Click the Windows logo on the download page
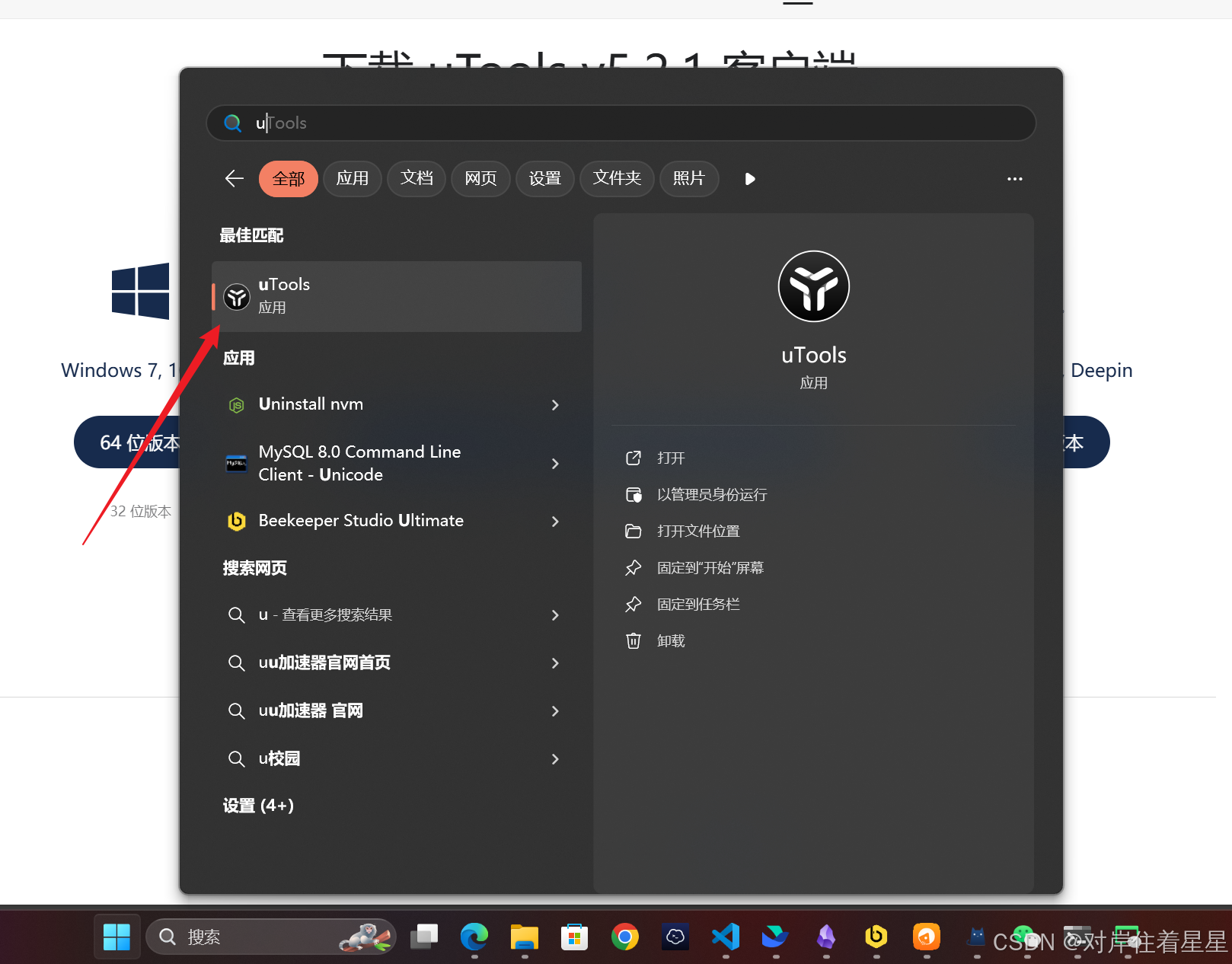1232x964 pixels. [x=141, y=291]
